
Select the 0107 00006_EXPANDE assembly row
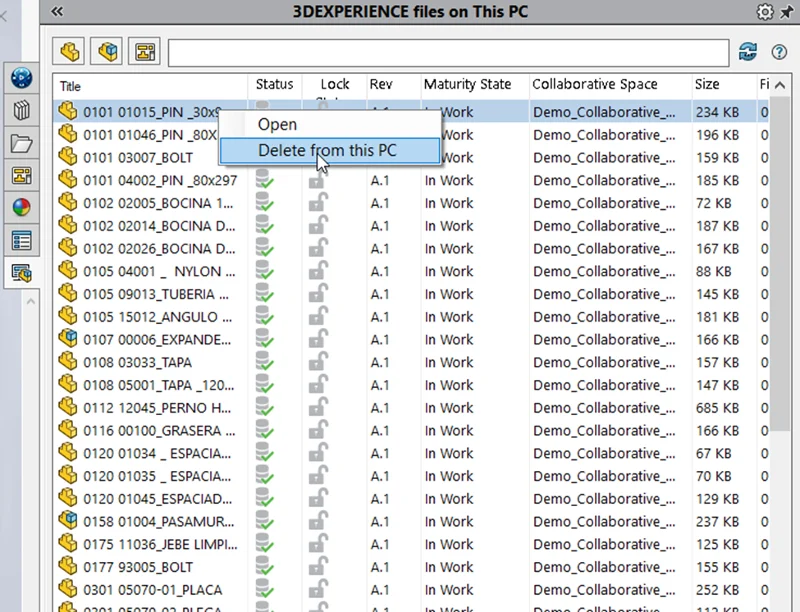(x=150, y=340)
